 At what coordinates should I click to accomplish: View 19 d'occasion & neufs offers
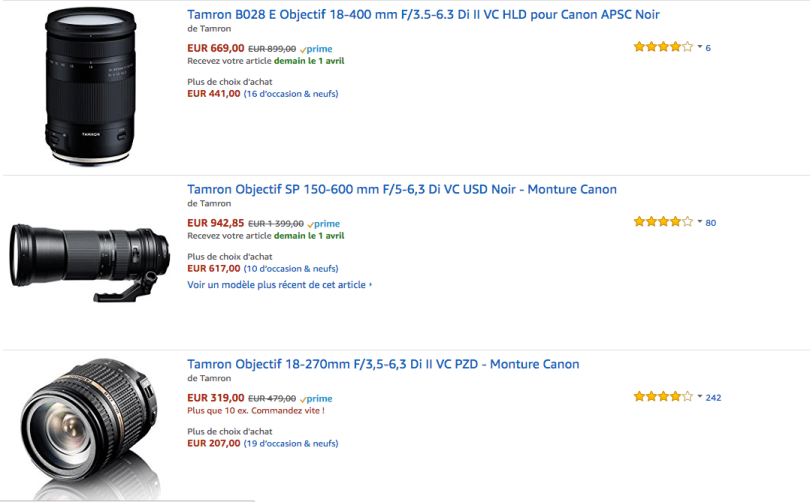[x=291, y=443]
